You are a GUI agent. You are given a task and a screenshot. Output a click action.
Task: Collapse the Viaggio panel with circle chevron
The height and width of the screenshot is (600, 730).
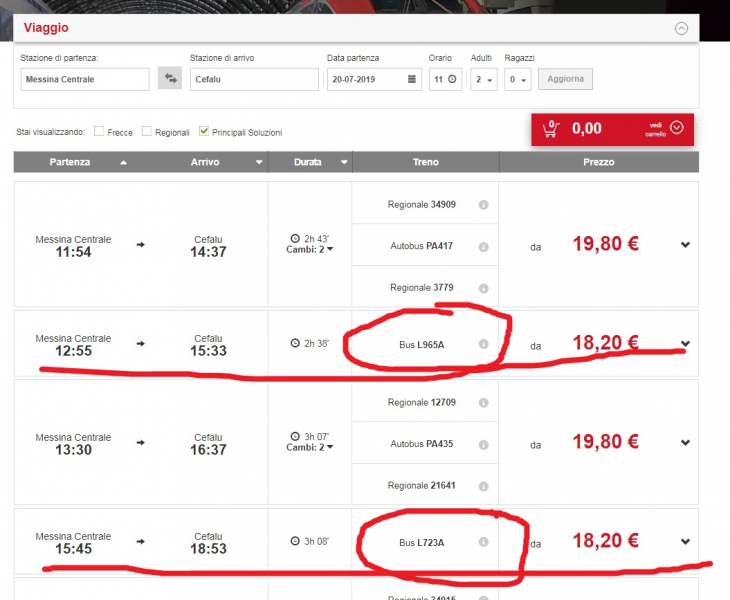point(681,28)
